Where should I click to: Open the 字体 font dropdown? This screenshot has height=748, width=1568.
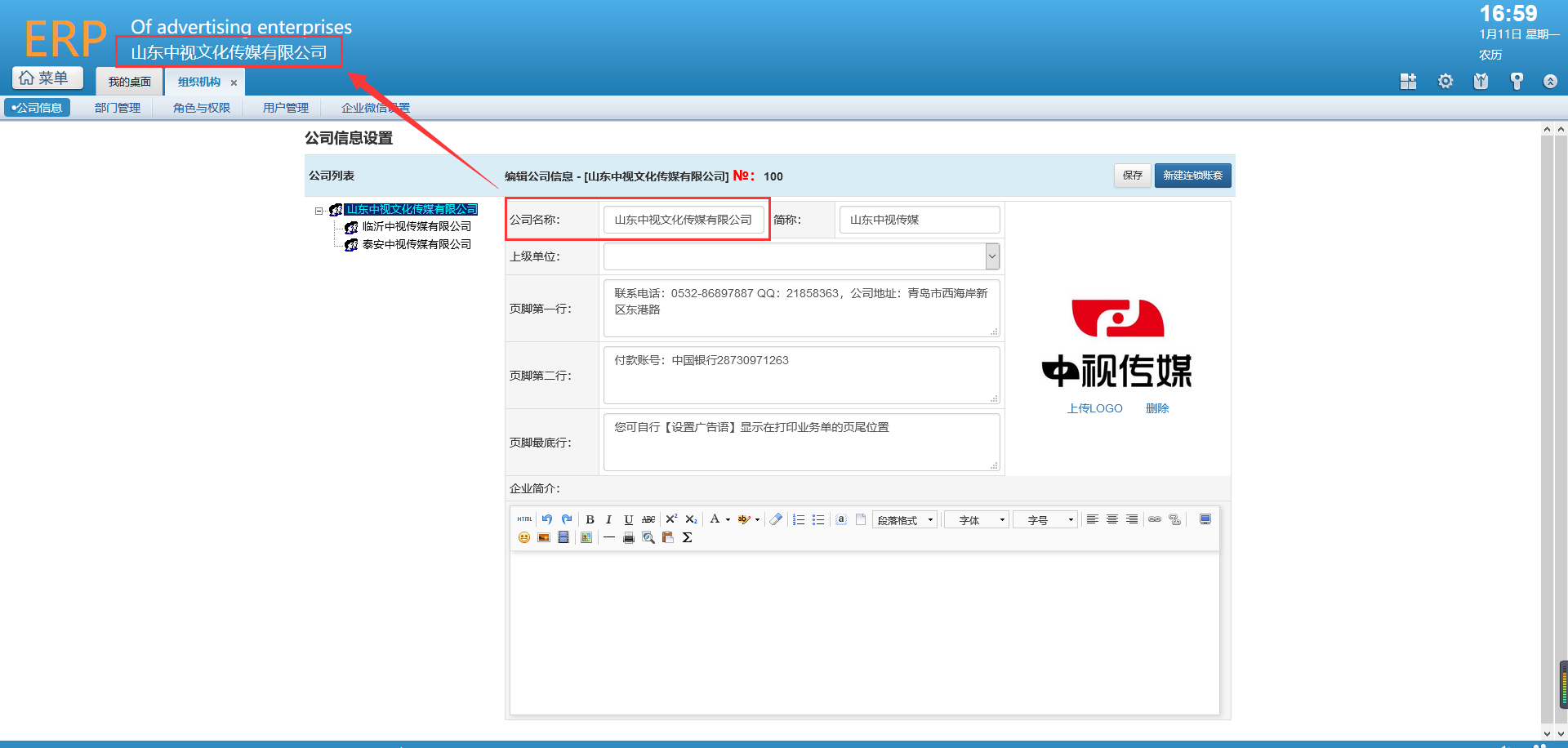[977, 519]
